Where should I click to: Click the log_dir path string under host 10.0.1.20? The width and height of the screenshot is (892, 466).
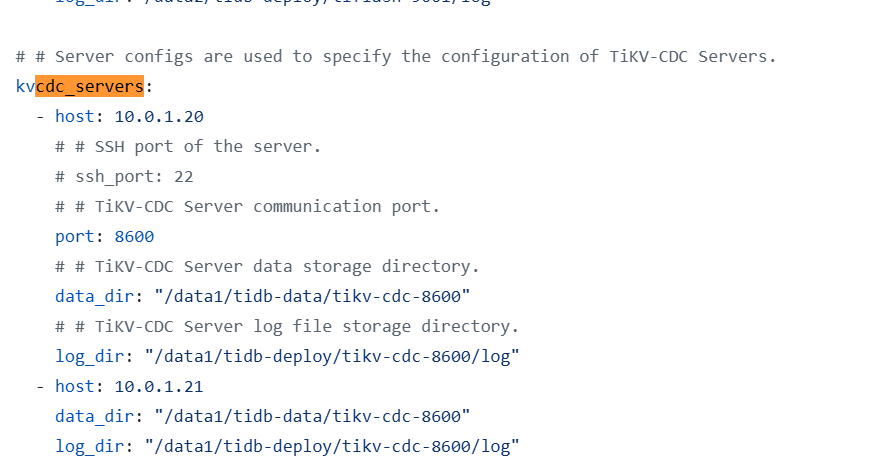(x=332, y=356)
